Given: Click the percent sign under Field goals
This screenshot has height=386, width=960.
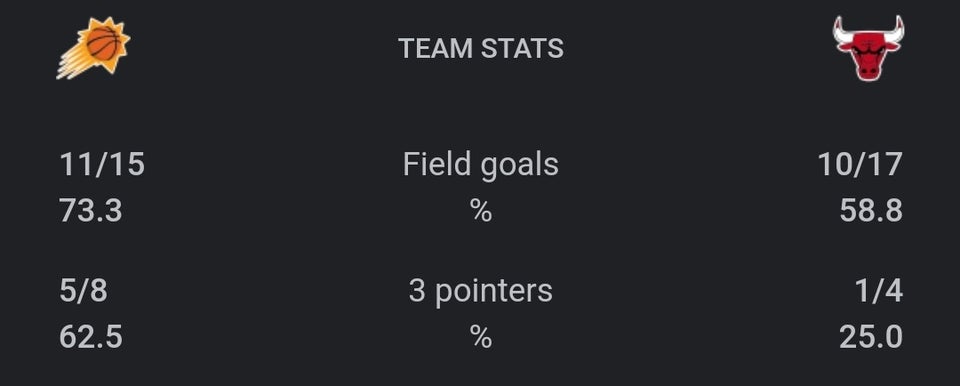Looking at the screenshot, I should (x=481, y=211).
